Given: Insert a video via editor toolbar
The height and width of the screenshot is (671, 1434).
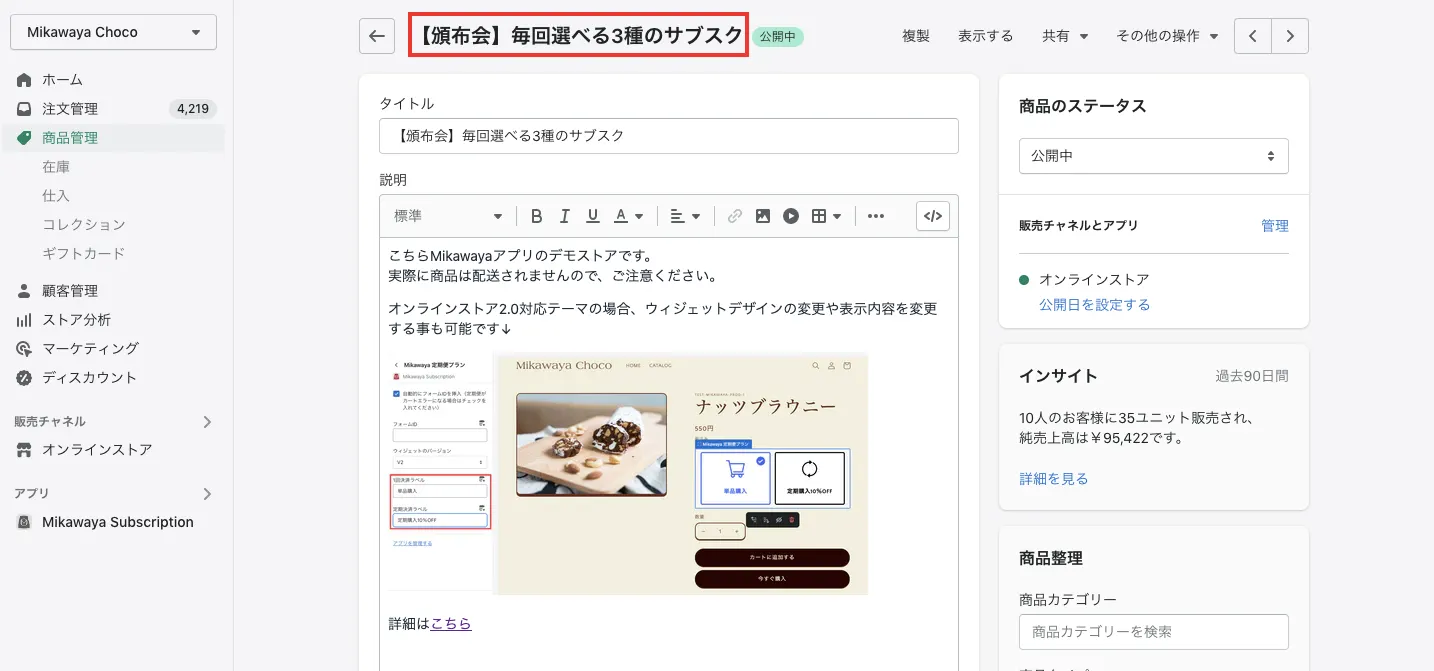Looking at the screenshot, I should 791,216.
